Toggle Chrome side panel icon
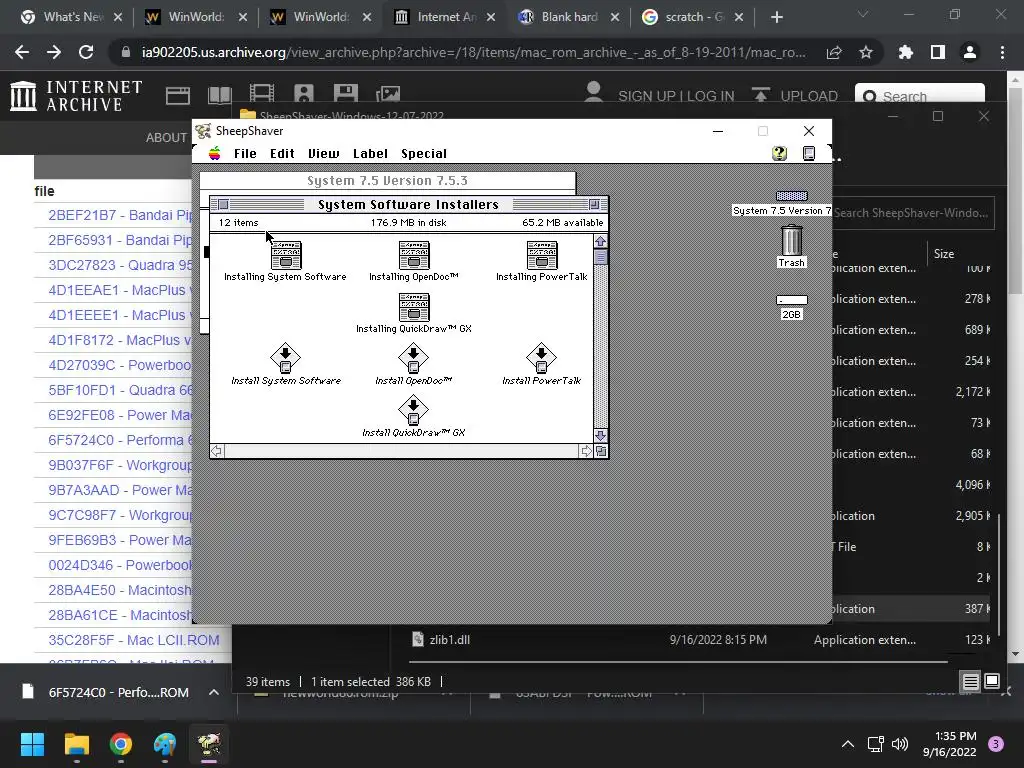The width and height of the screenshot is (1024, 768). point(938,52)
